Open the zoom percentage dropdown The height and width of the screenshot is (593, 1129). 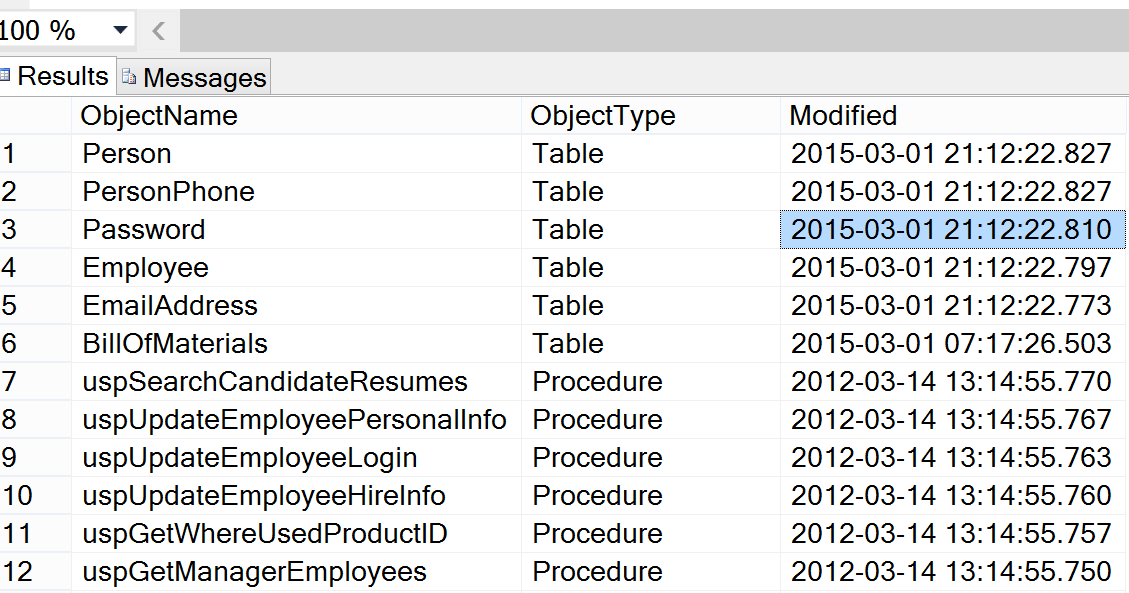[x=121, y=29]
